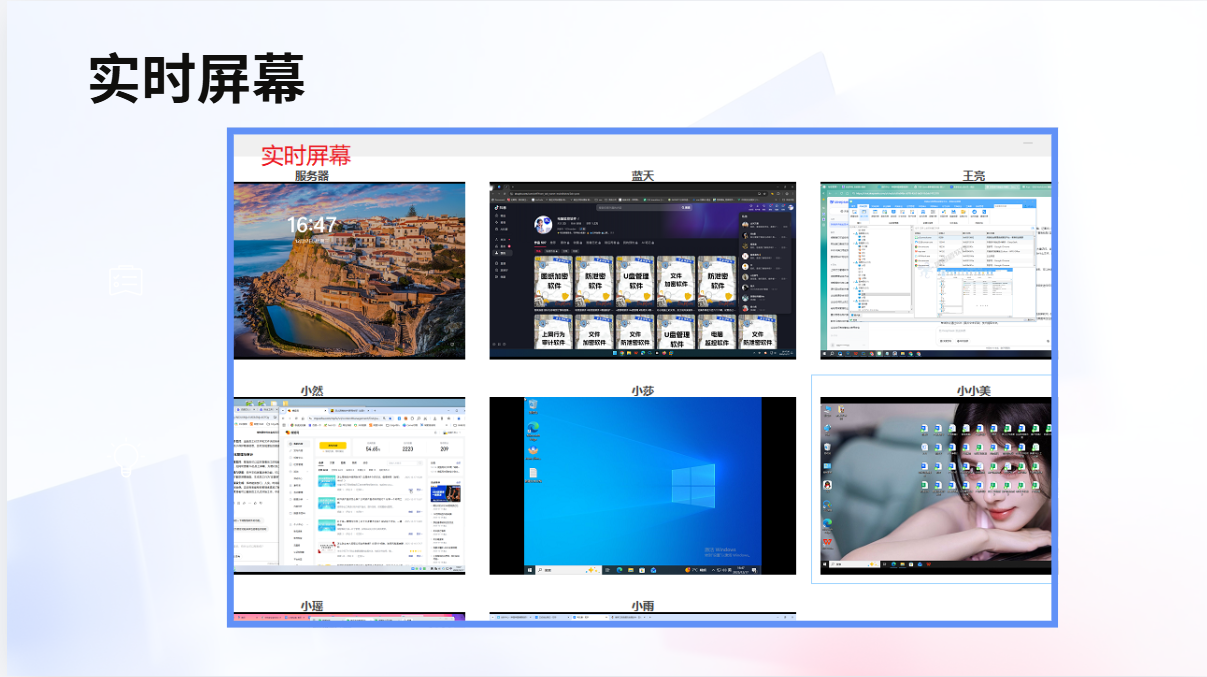Click the Windows logo on 小莎's wallpaper
This screenshot has width=1207, height=677.
click(692, 485)
